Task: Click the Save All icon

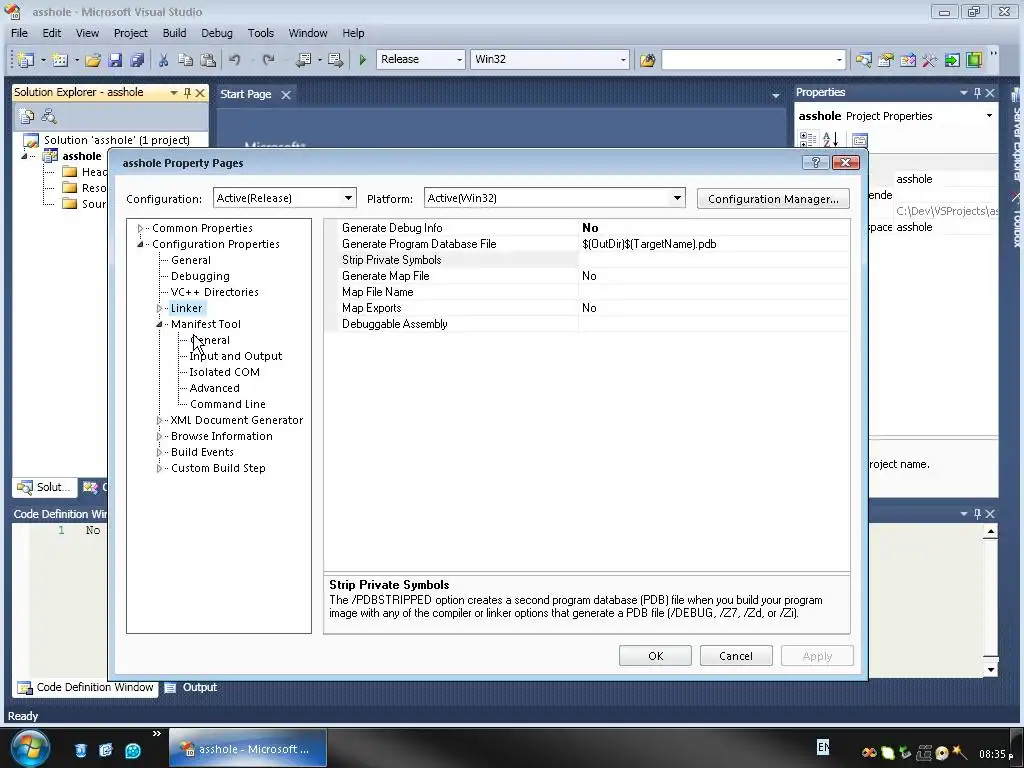Action: [136, 59]
